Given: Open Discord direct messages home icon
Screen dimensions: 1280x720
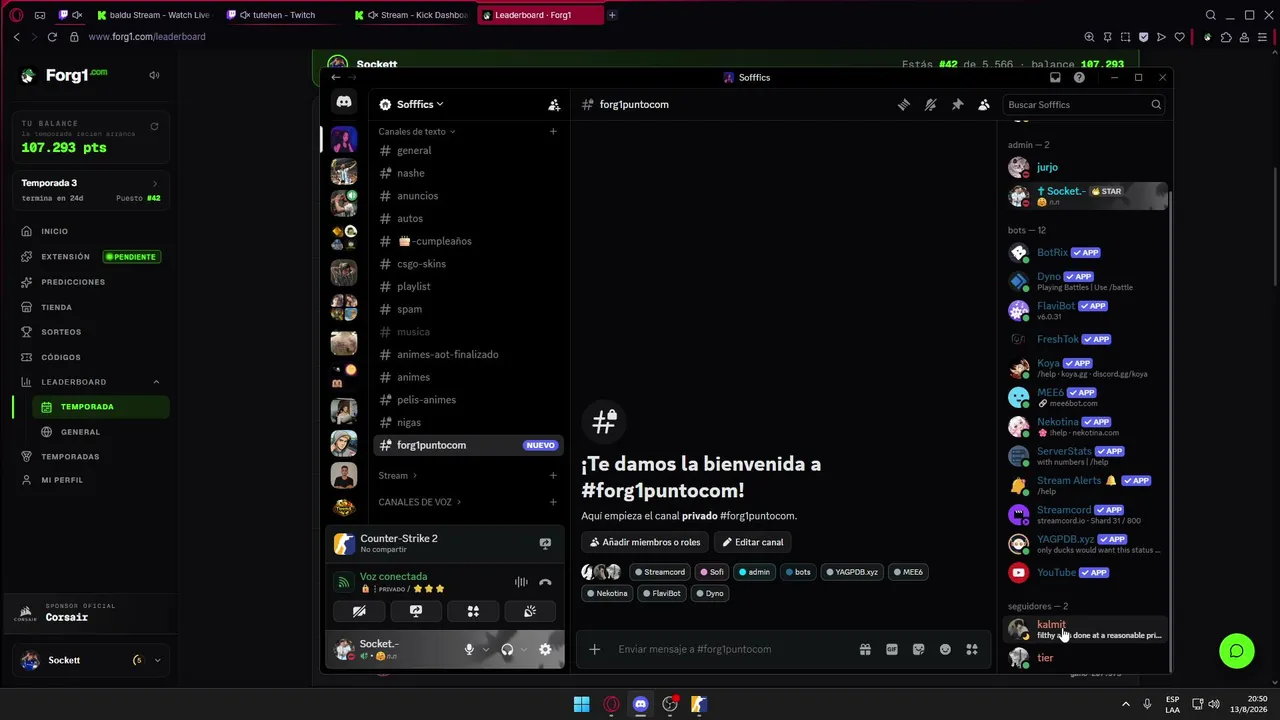Looking at the screenshot, I should pyautogui.click(x=344, y=103).
